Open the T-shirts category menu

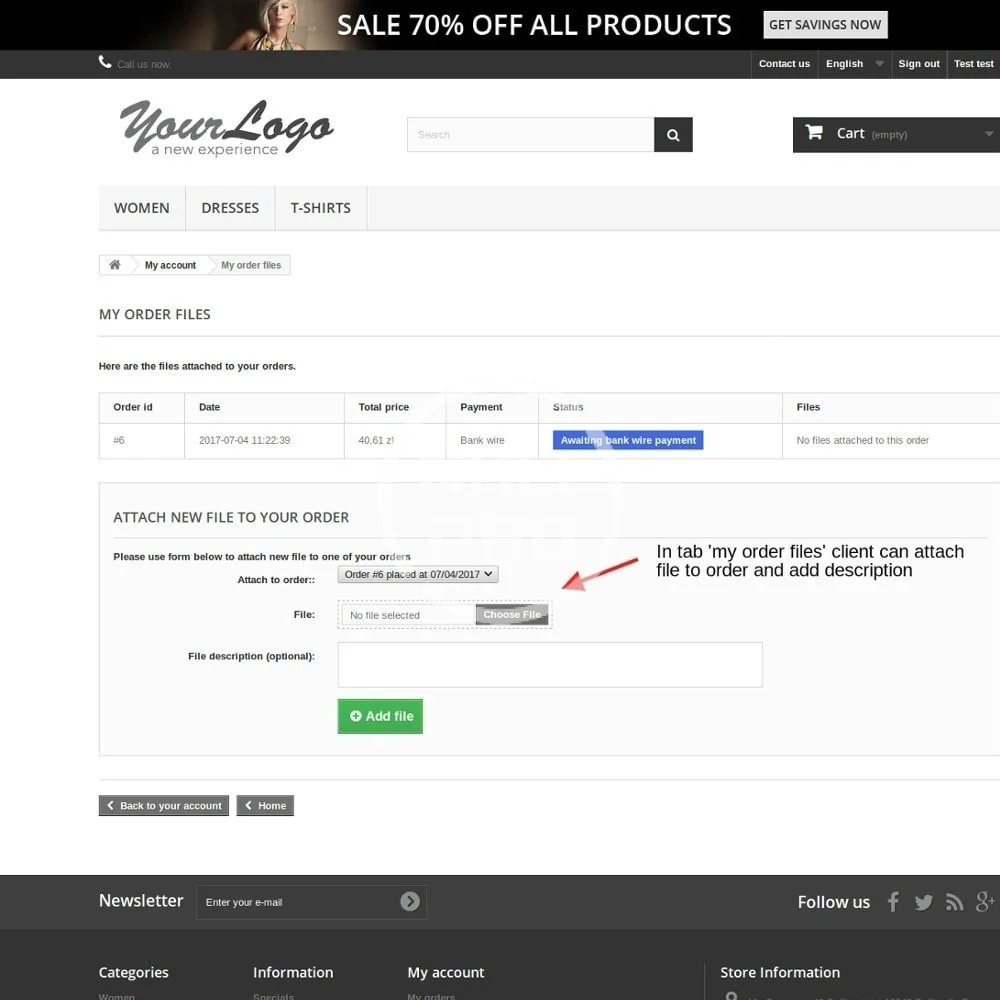tap(320, 208)
